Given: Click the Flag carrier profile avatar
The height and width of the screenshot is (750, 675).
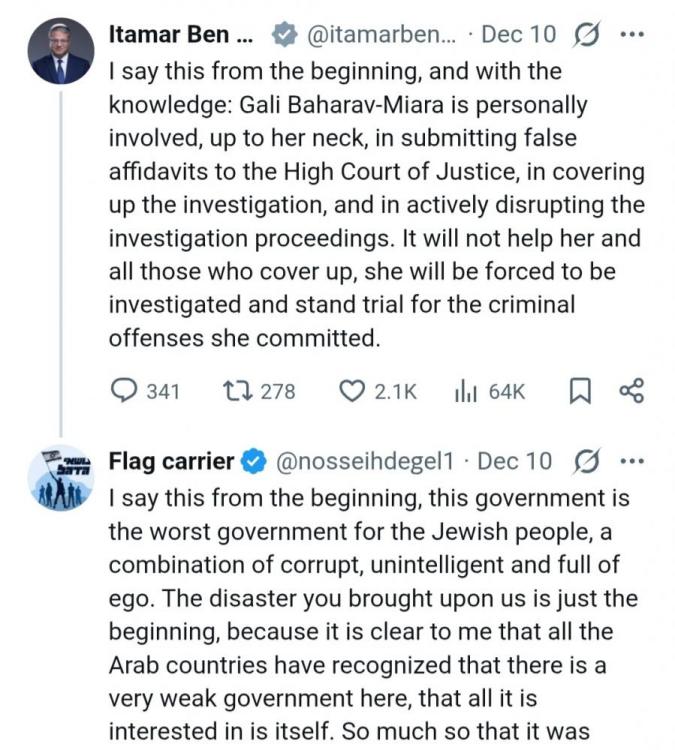Looking at the screenshot, I should [x=60, y=476].
